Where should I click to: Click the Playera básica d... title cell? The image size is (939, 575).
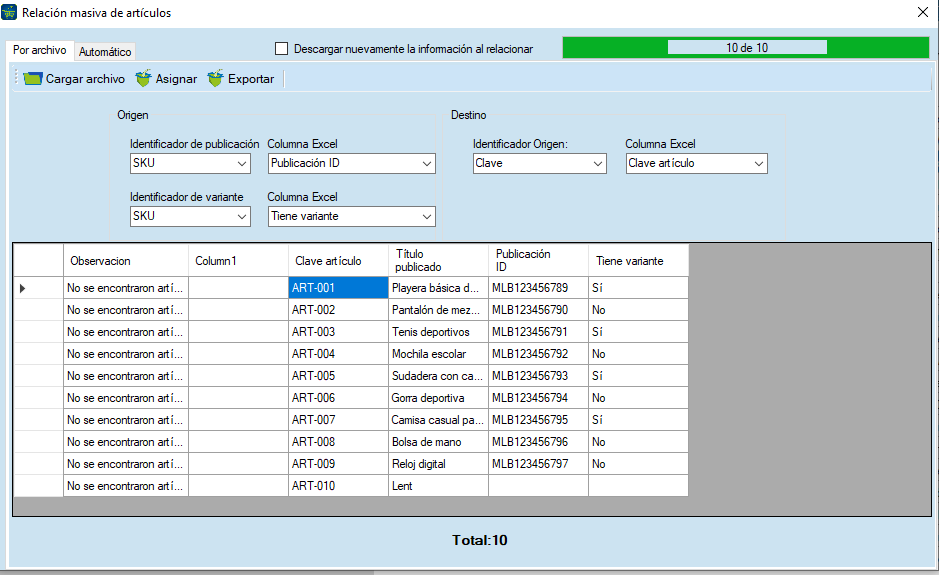point(438,288)
